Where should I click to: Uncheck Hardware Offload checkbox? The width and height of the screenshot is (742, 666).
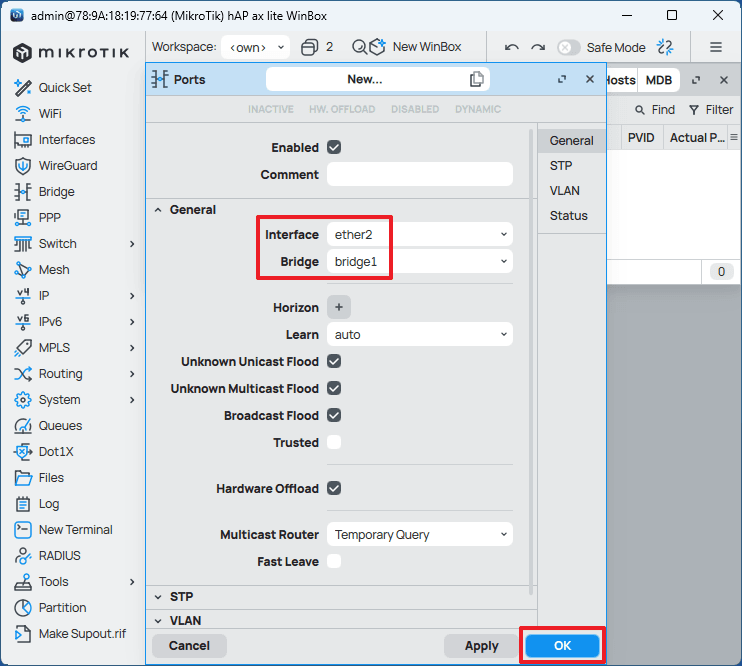coord(334,489)
